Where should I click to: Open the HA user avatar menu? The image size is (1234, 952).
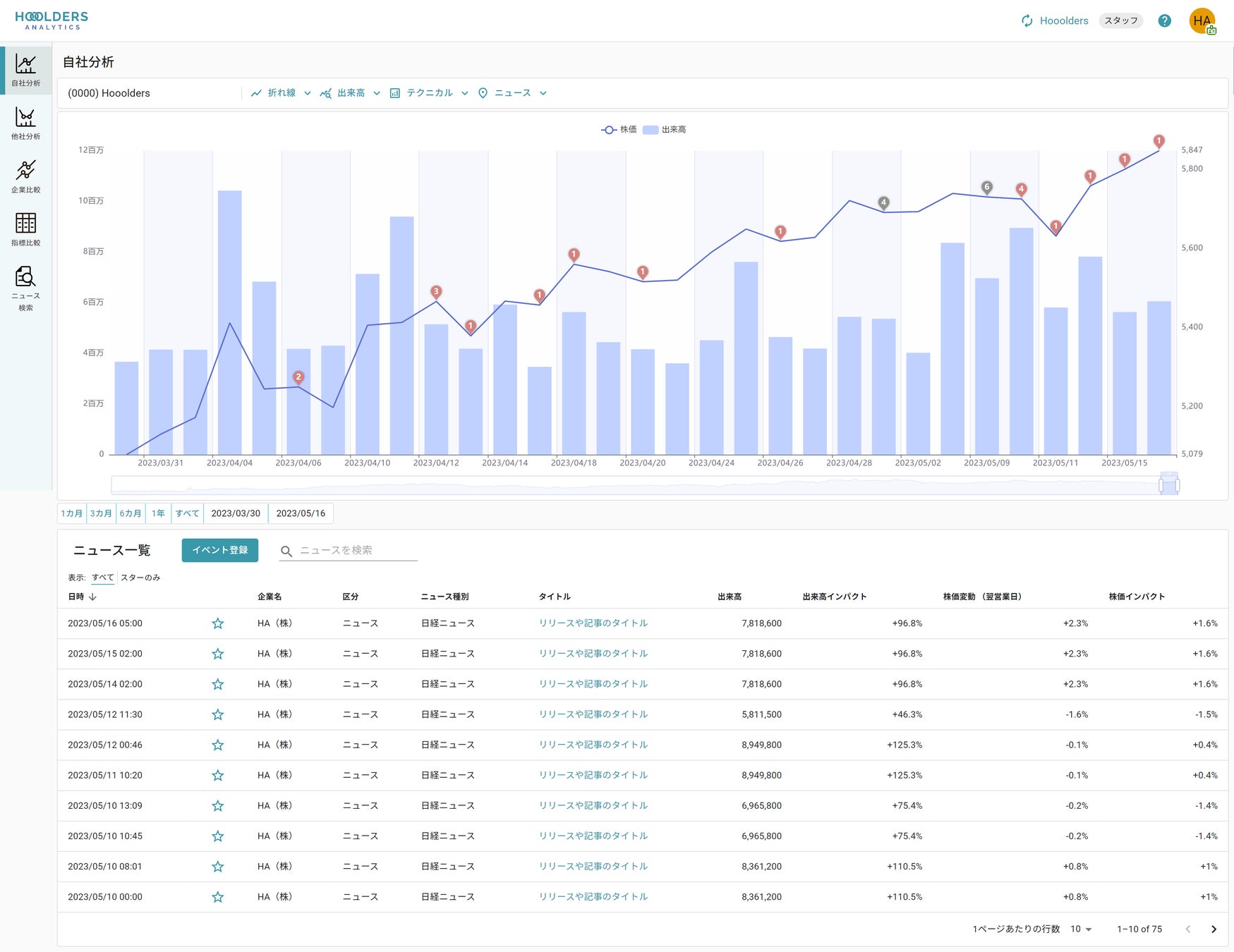coord(1202,21)
